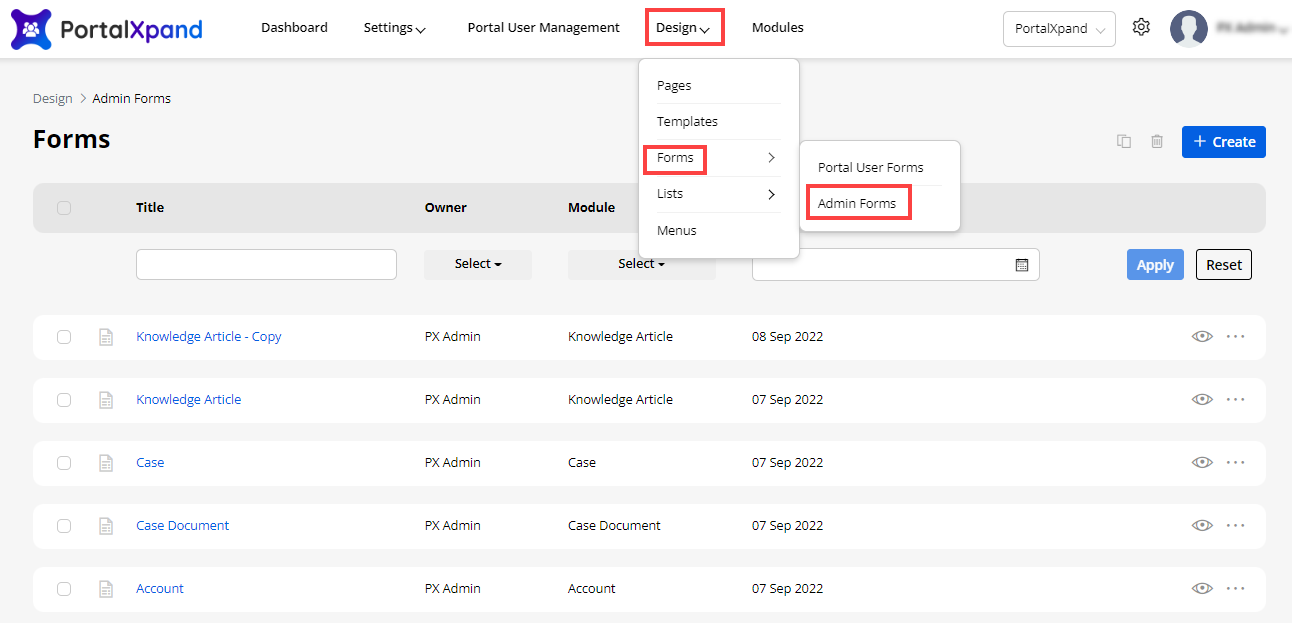
Task: Open more options for the Case form
Action: tap(1235, 463)
